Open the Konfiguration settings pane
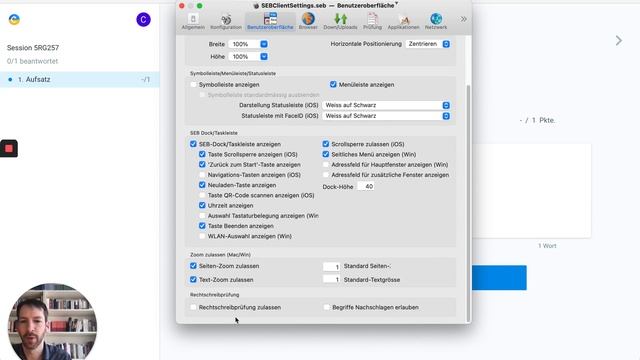640x360 pixels. coord(226,21)
